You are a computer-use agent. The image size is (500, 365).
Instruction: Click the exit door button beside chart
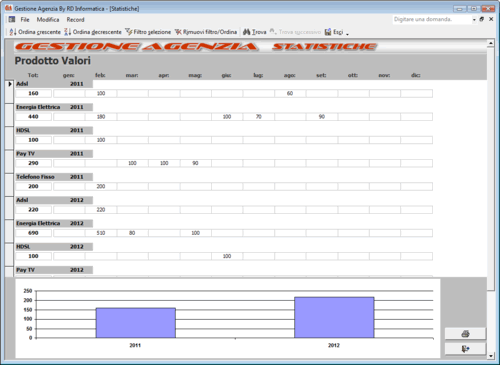(465, 349)
